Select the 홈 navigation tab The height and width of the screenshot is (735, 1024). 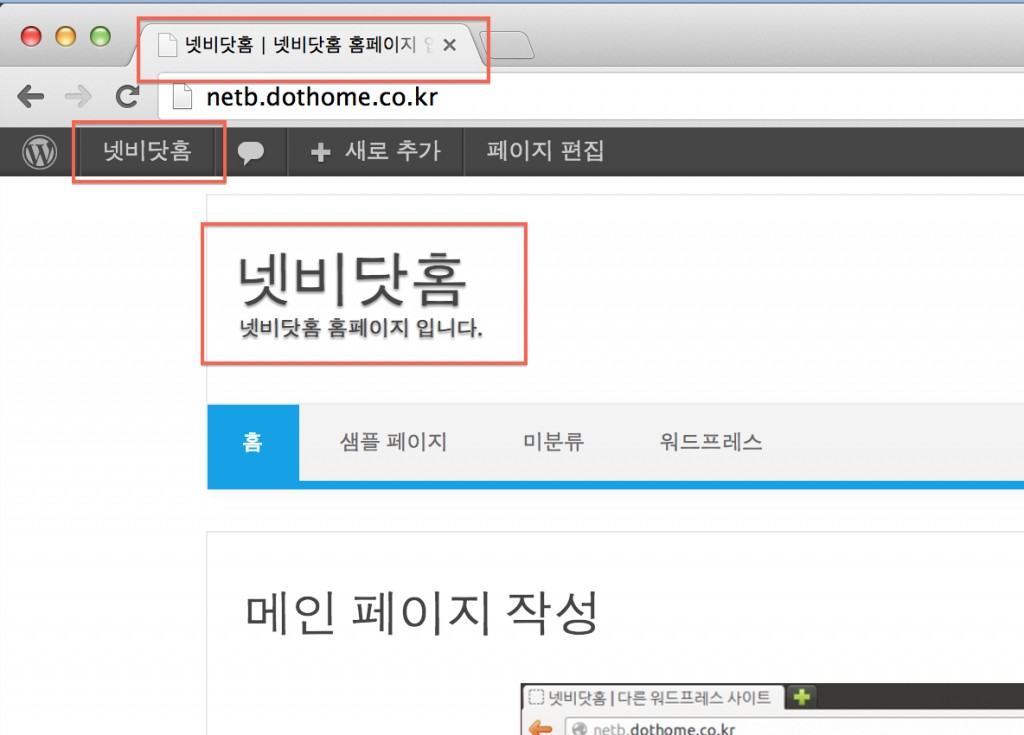[253, 442]
